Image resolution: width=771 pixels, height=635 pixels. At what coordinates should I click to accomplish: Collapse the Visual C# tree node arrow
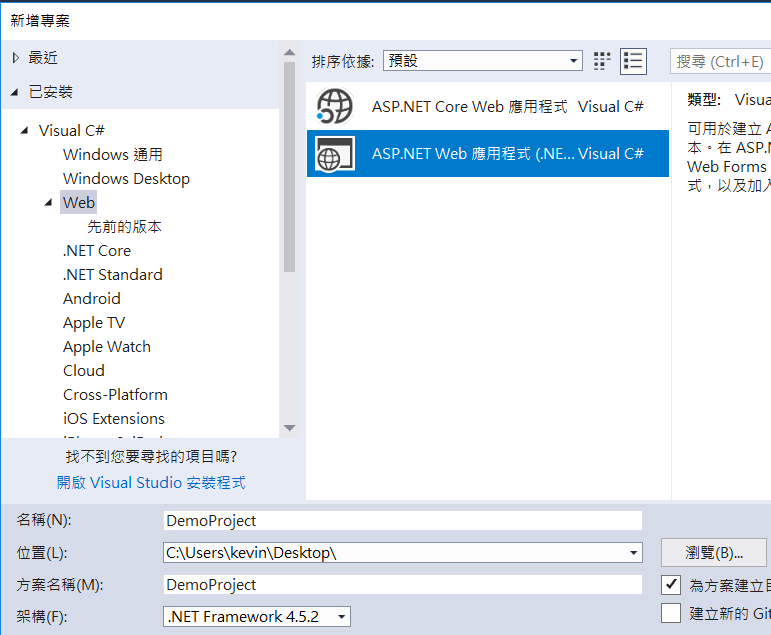click(x=25, y=130)
